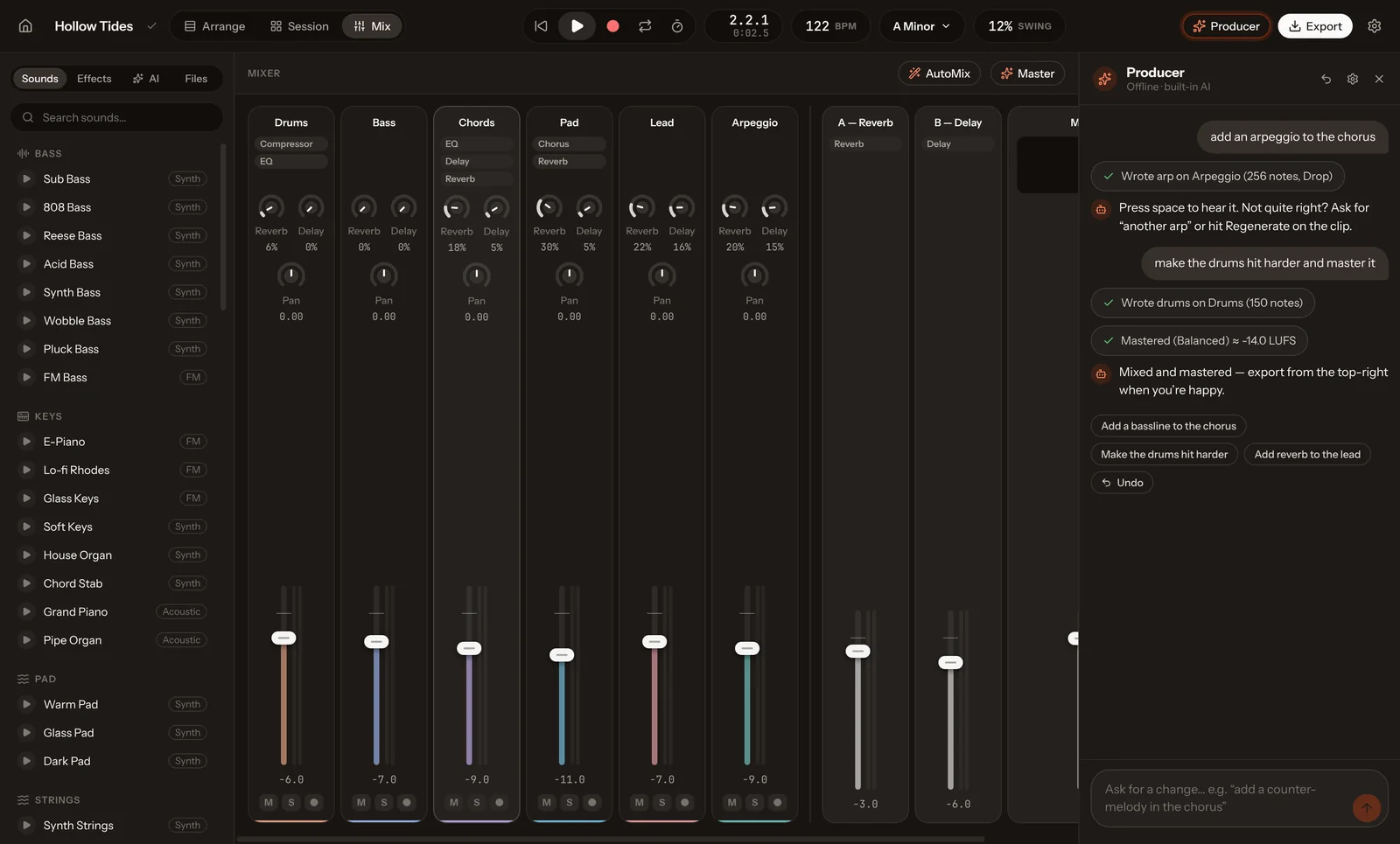1400x844 pixels.
Task: Mute the Drums channel
Action: pos(269,802)
